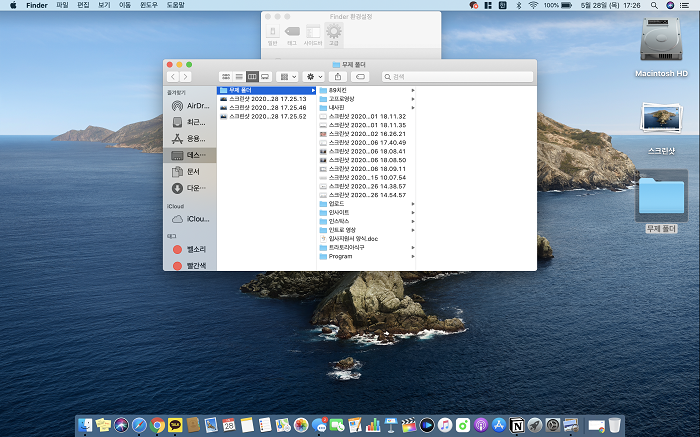This screenshot has height=437, width=700.
Task: Select 입사지원서 양식.doc file
Action: 367,239
